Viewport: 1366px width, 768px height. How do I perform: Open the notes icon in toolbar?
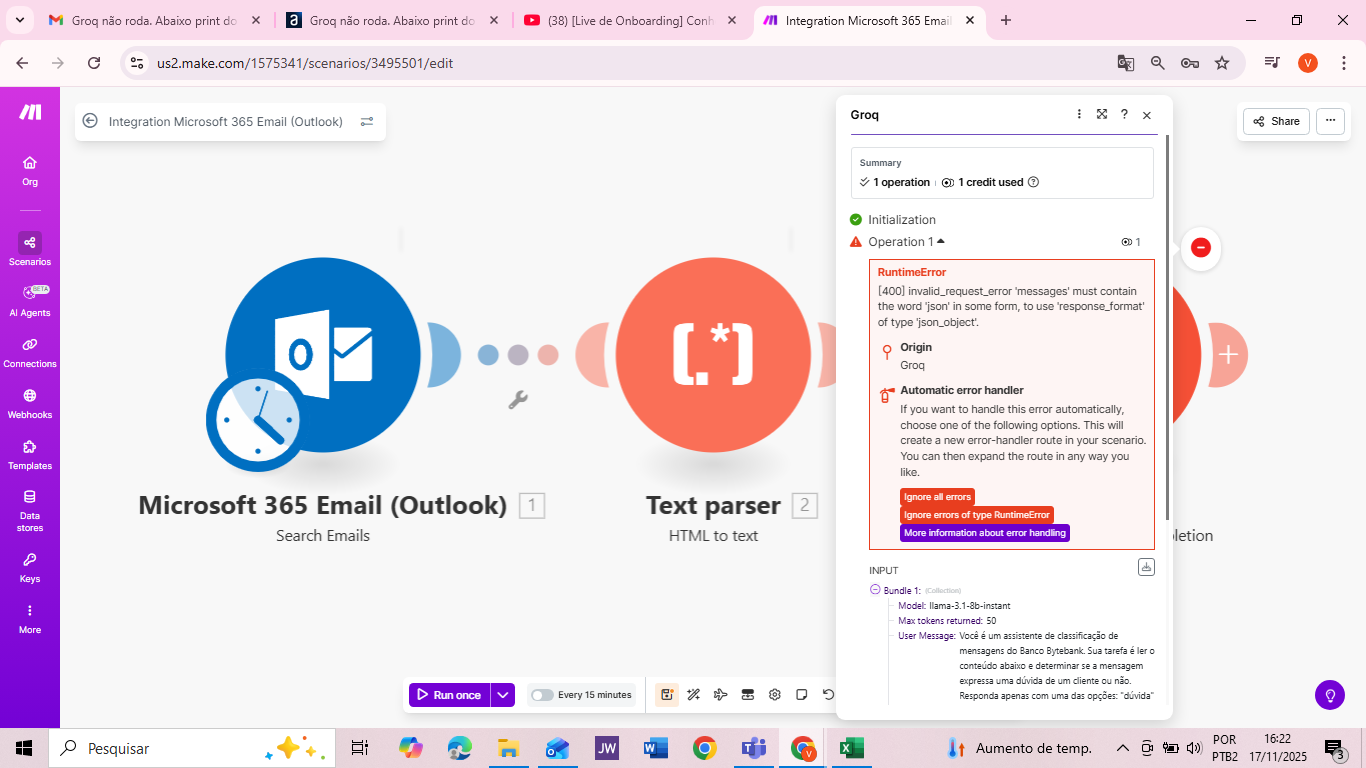click(x=801, y=695)
